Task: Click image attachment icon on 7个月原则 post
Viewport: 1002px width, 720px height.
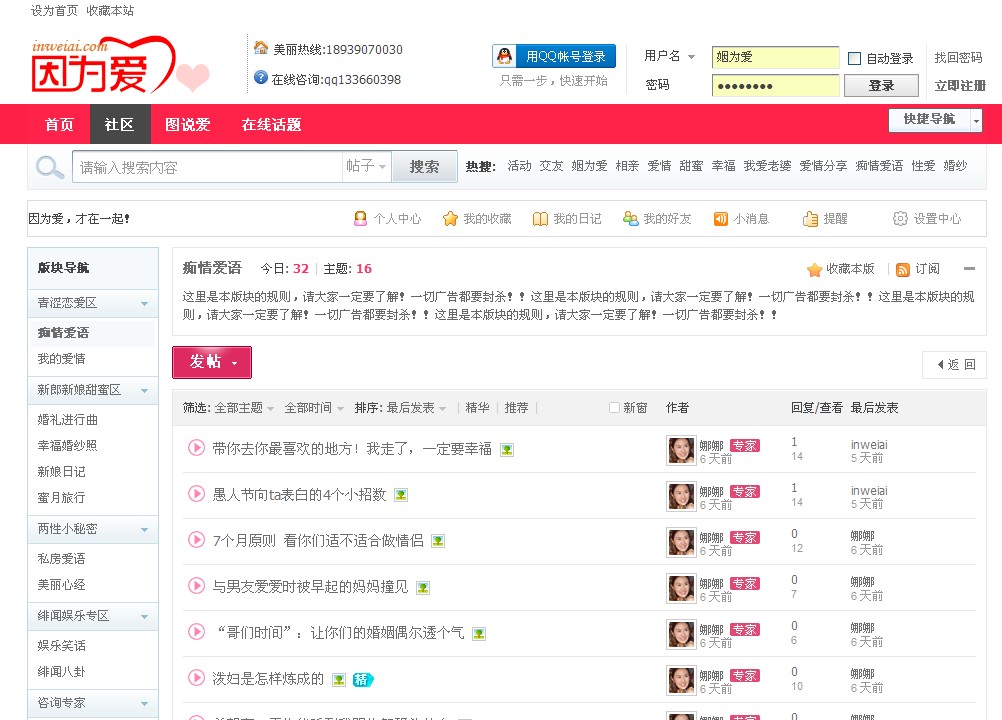Action: (x=438, y=541)
